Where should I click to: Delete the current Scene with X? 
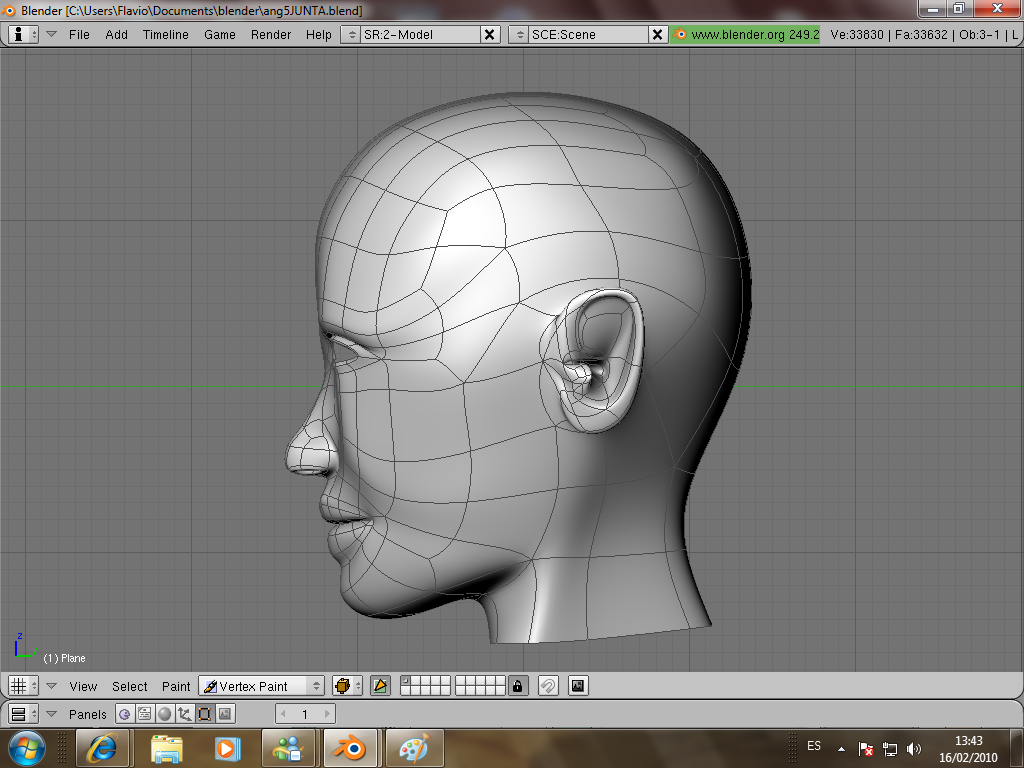[x=658, y=35]
